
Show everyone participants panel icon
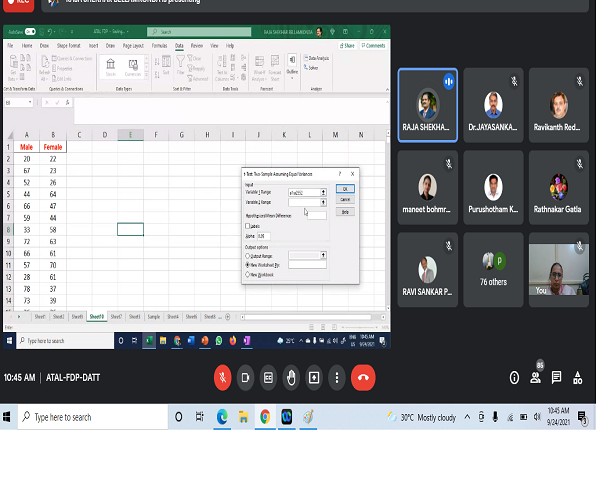coord(535,378)
